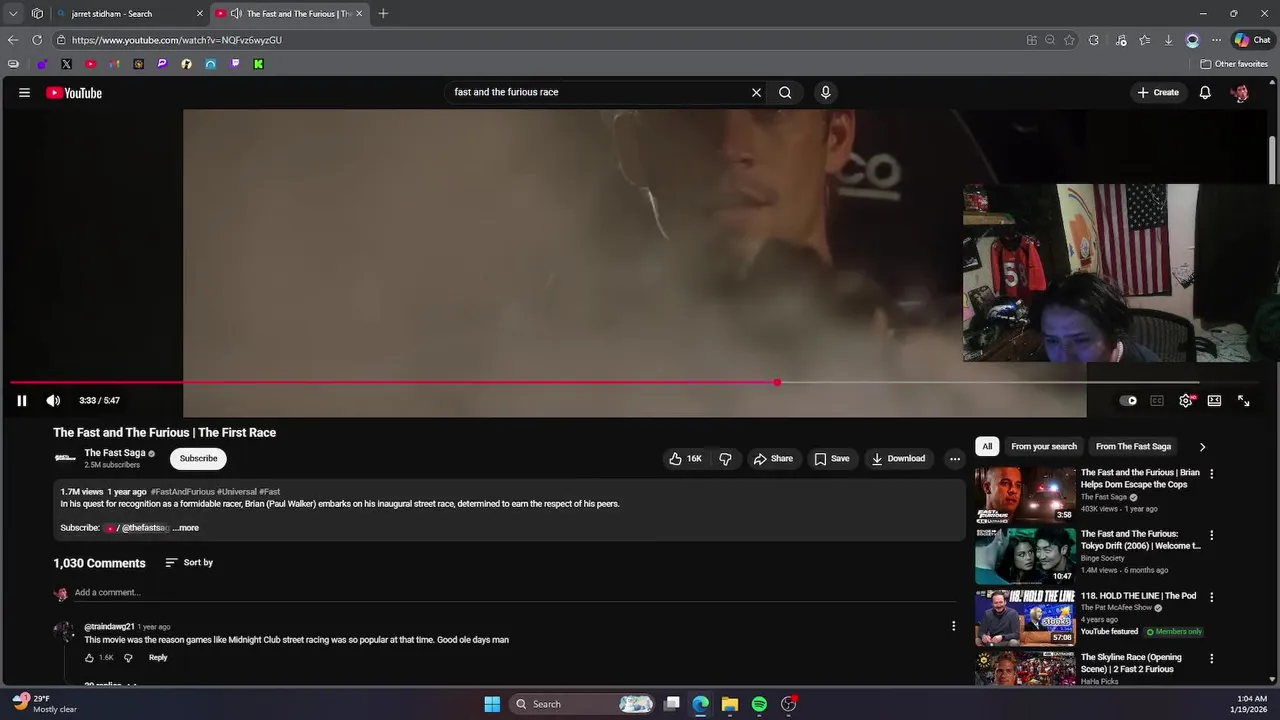Click the video progress scrubber dot
Screen dimensions: 1280x720
(x=777, y=382)
